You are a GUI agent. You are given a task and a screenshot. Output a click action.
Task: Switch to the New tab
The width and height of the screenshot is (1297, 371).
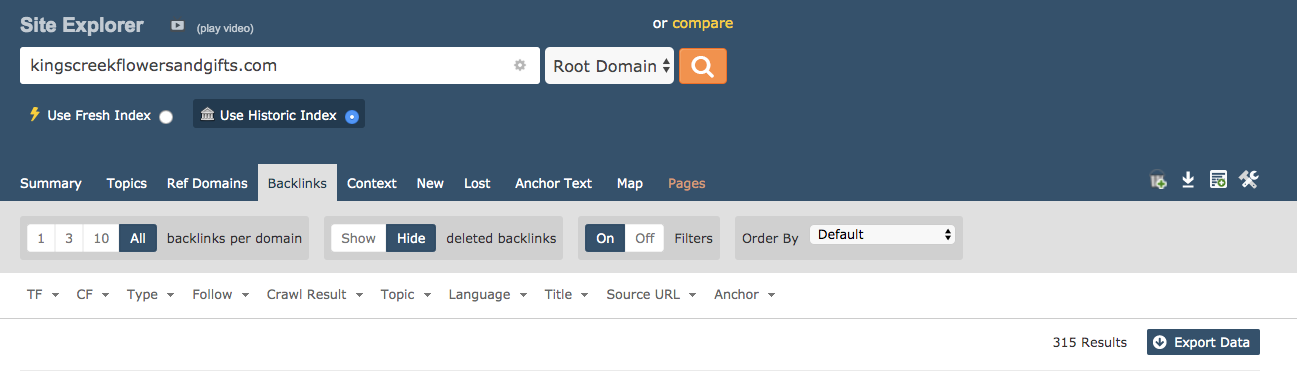430,183
